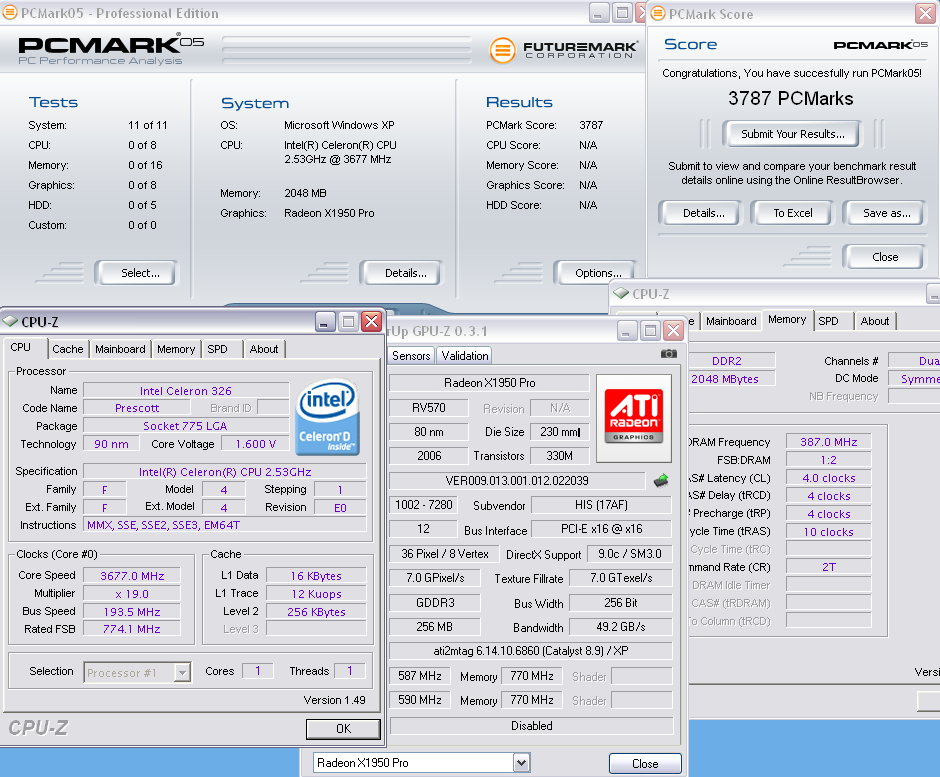The width and height of the screenshot is (940, 777).
Task: Open Validation tab in GPU-Z
Action: point(465,356)
